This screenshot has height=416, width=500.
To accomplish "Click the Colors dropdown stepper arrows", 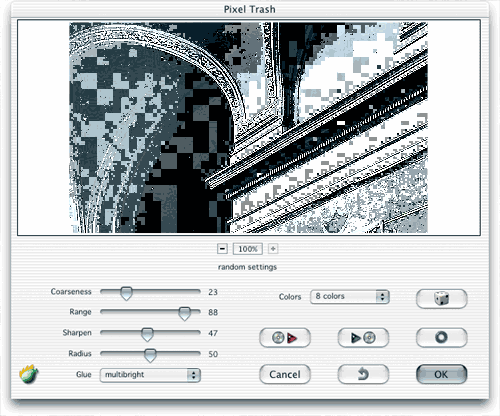I will 382,297.
